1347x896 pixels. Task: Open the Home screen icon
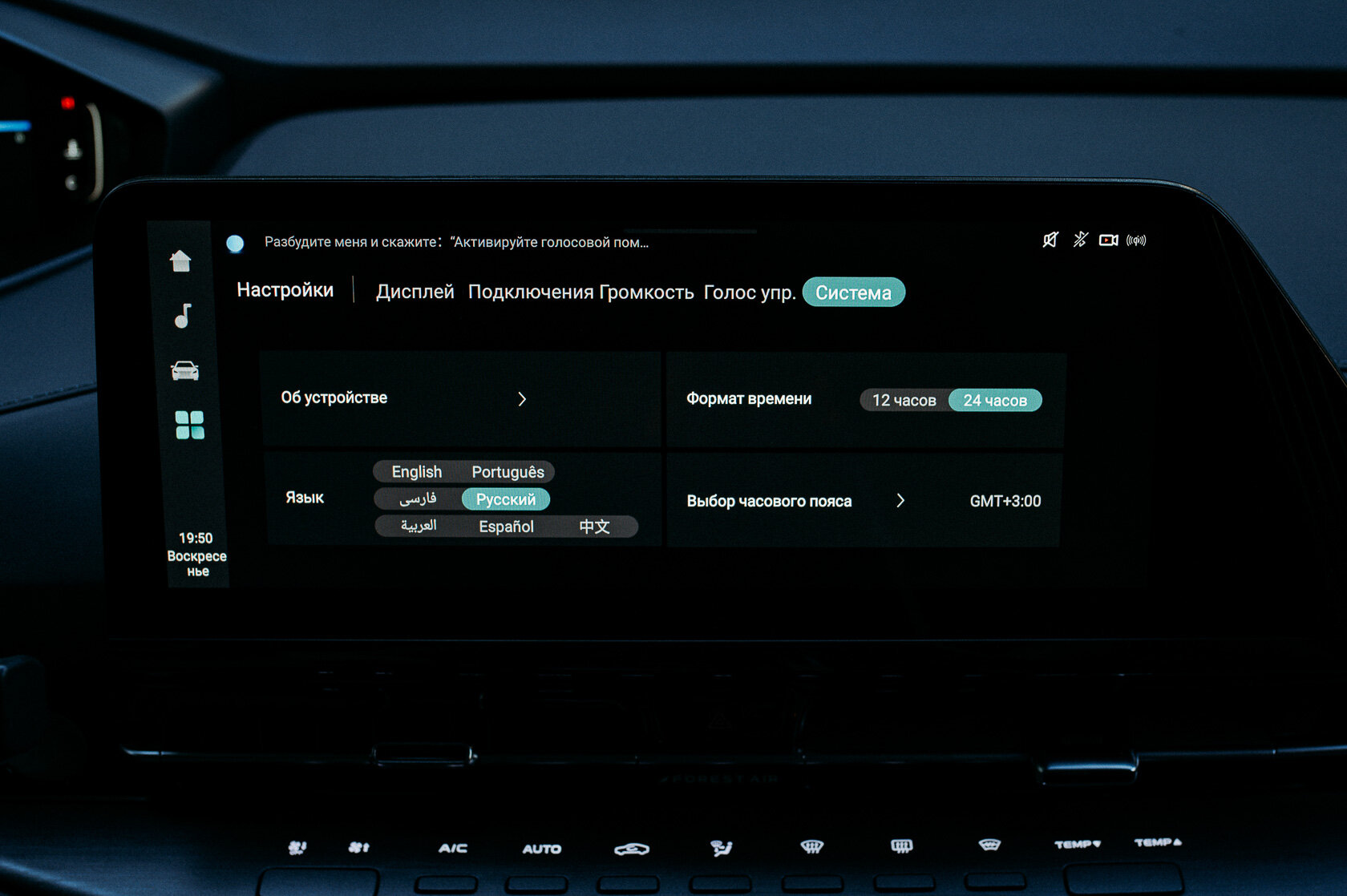[x=180, y=260]
